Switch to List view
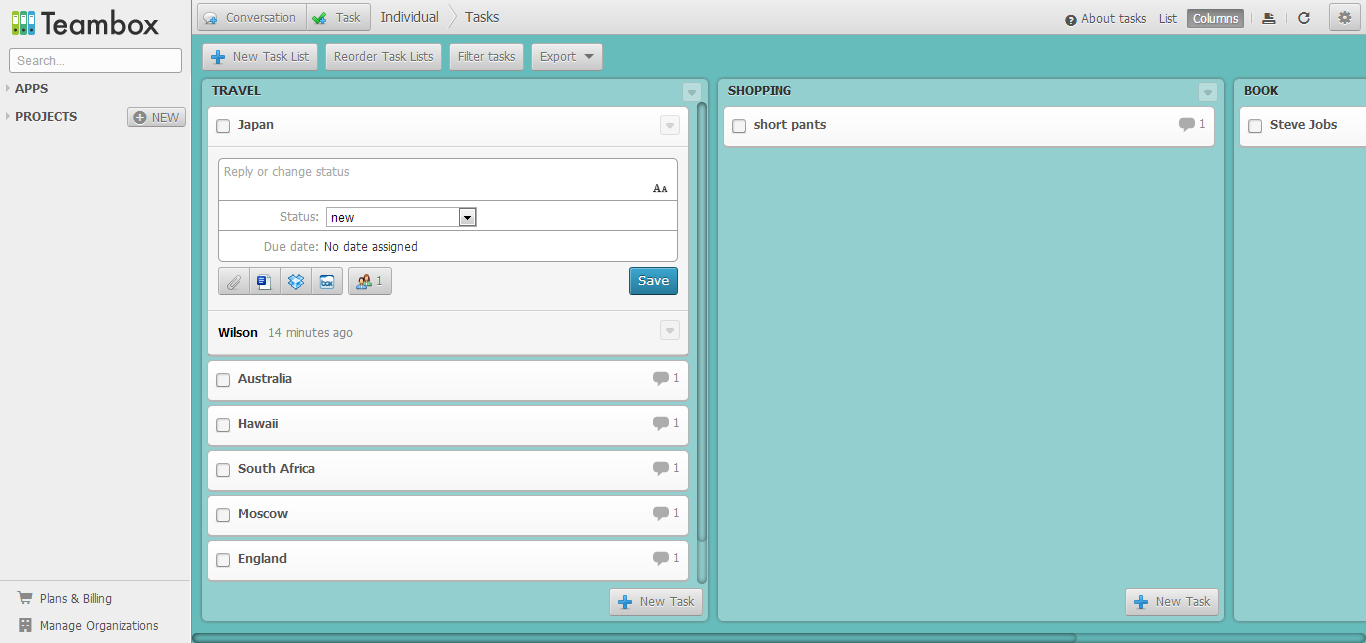Image resolution: width=1366 pixels, height=643 pixels. (1168, 18)
